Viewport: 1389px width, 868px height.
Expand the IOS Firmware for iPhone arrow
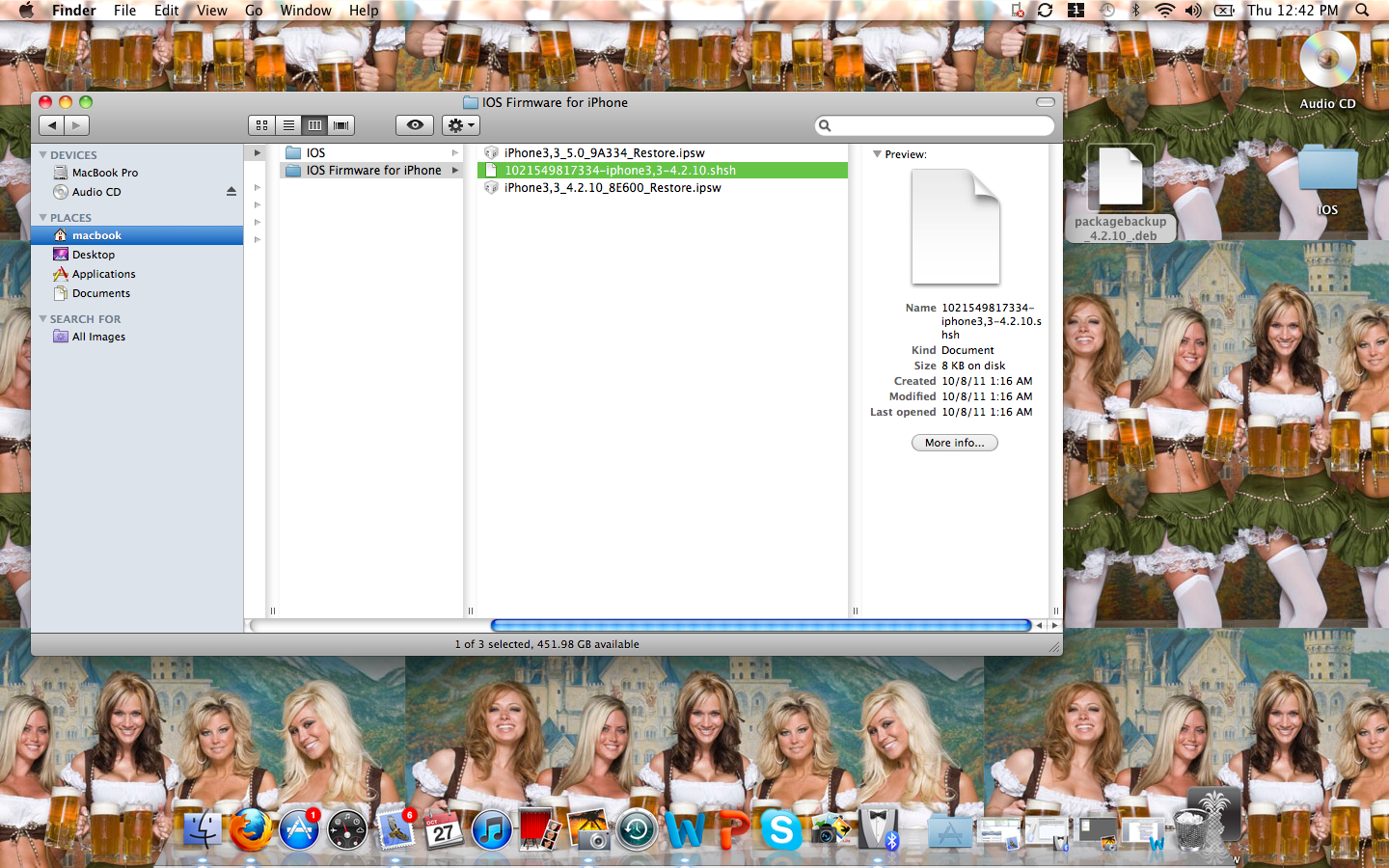pyautogui.click(x=455, y=170)
